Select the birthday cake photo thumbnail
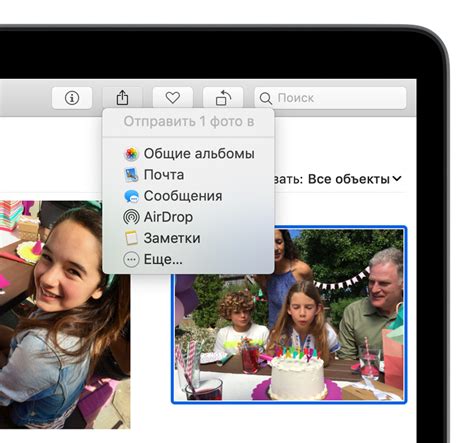The width and height of the screenshot is (474, 443). (x=289, y=315)
